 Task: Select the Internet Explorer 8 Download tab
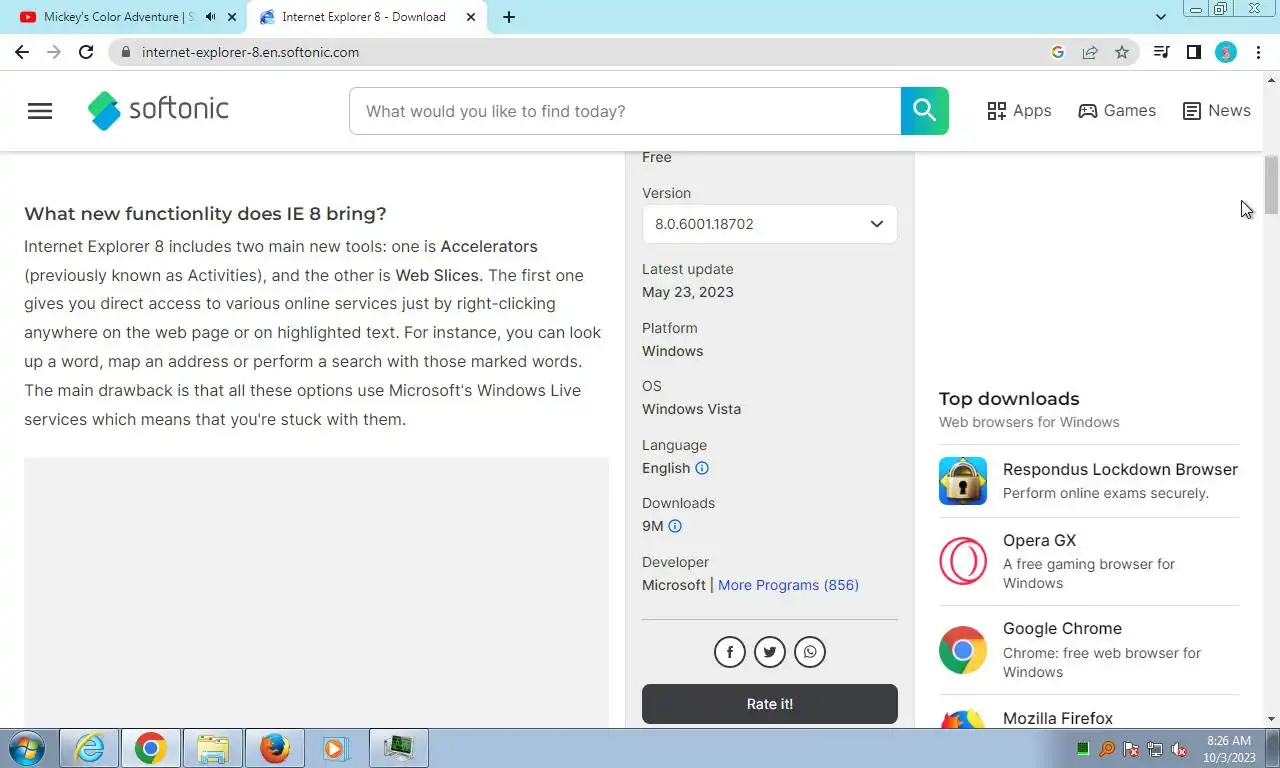364,17
